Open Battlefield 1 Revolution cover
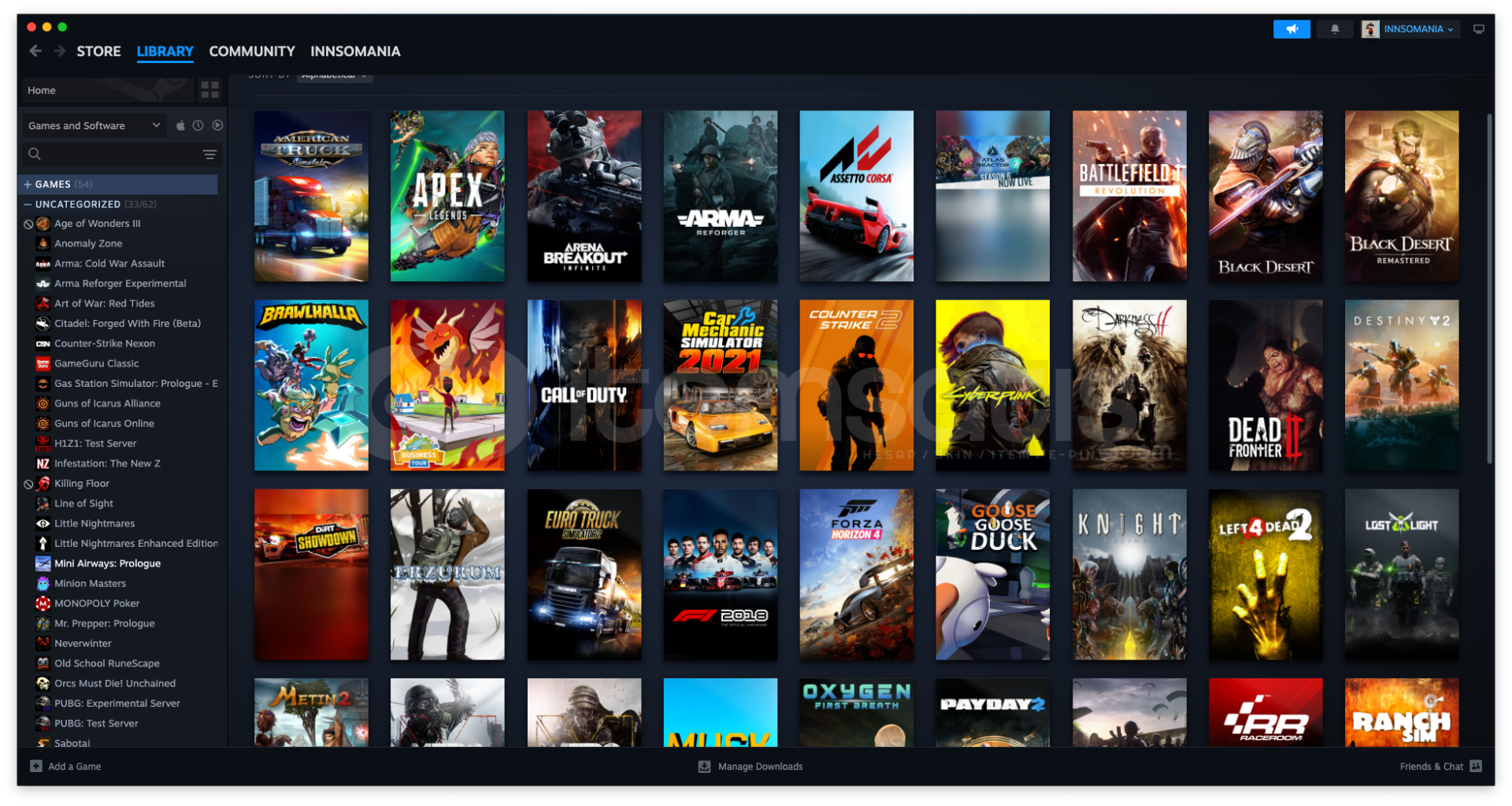 (x=1129, y=196)
